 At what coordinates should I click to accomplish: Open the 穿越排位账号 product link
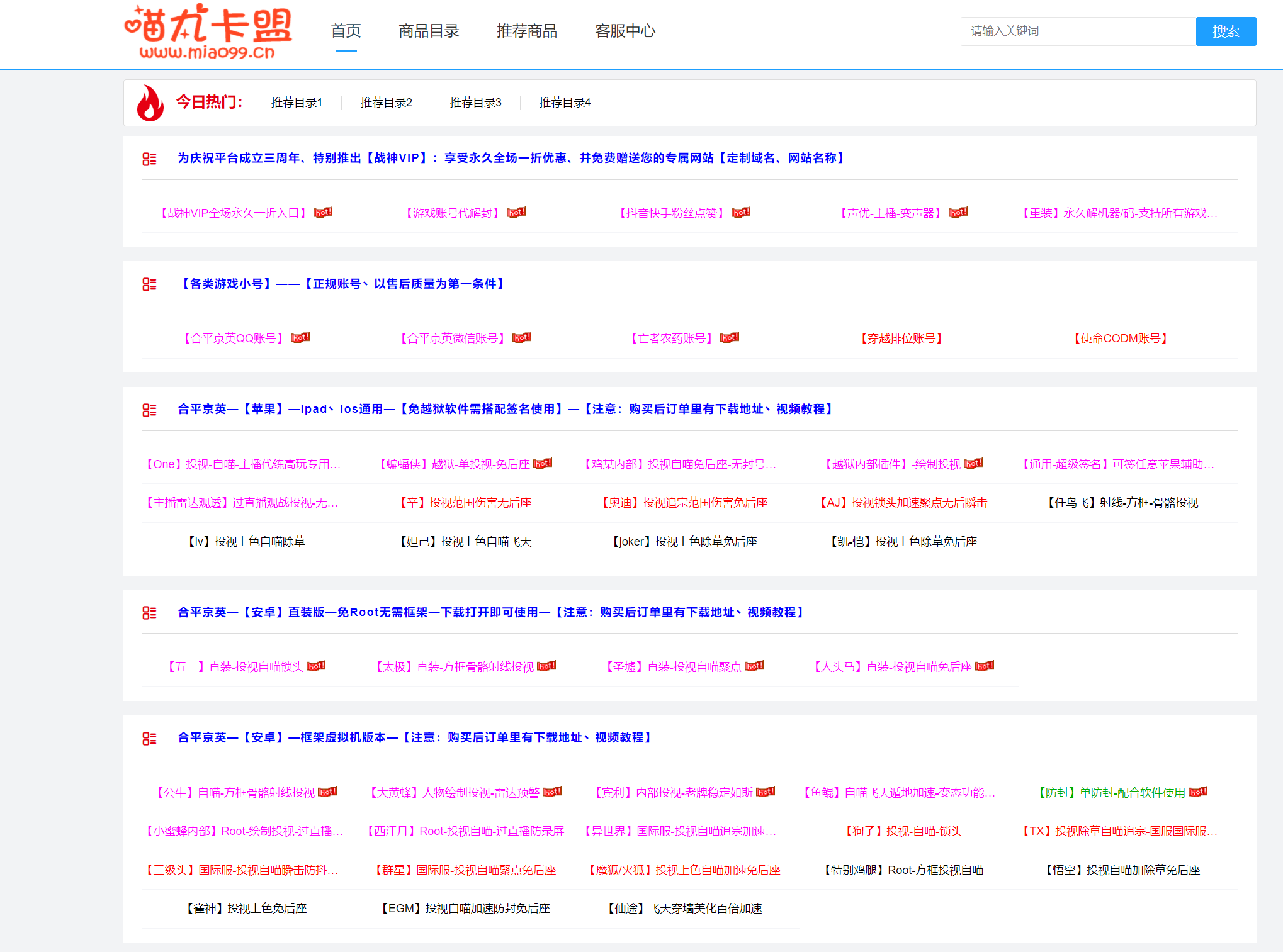902,338
